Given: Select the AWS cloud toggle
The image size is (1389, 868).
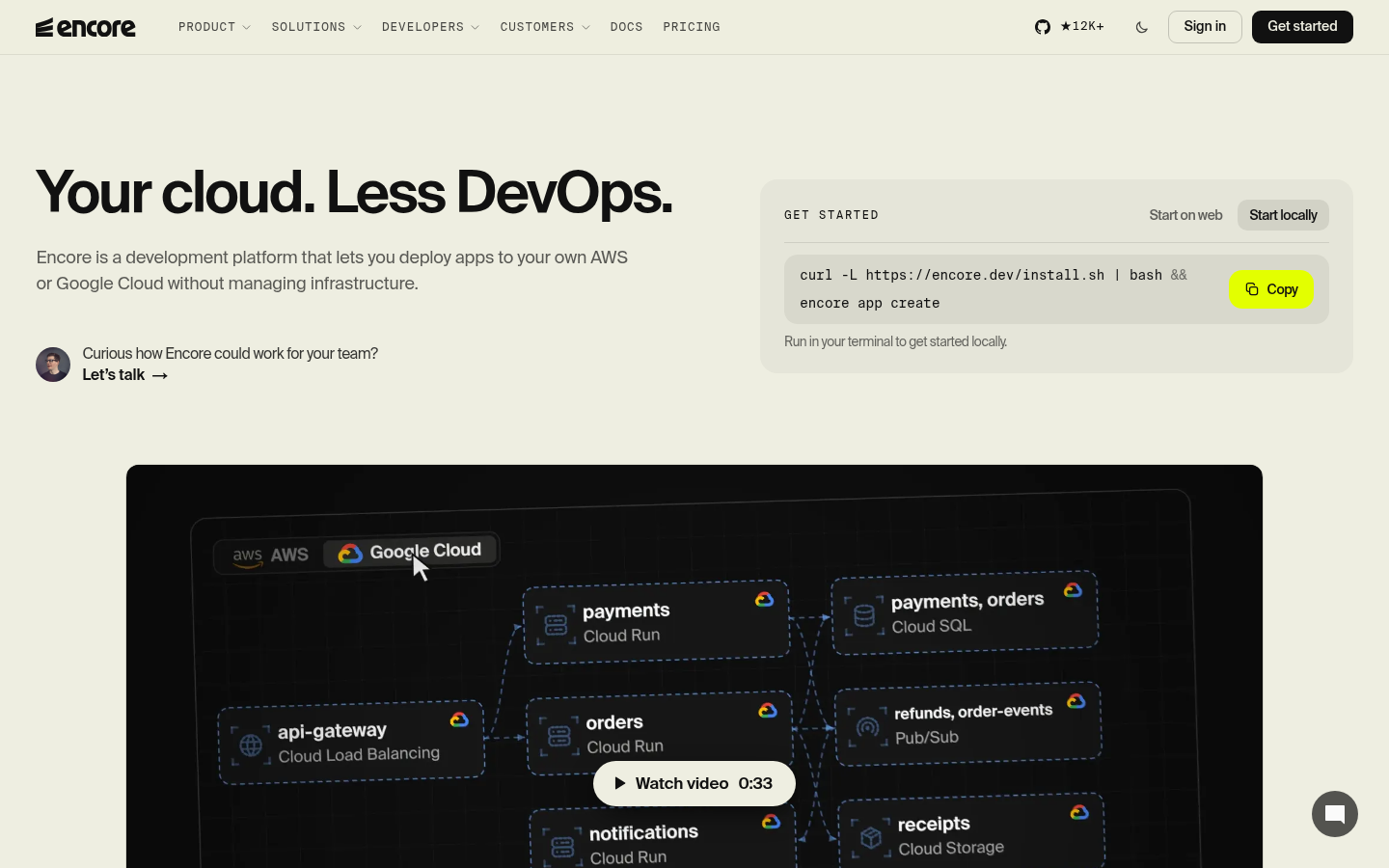Looking at the screenshot, I should (x=270, y=556).
